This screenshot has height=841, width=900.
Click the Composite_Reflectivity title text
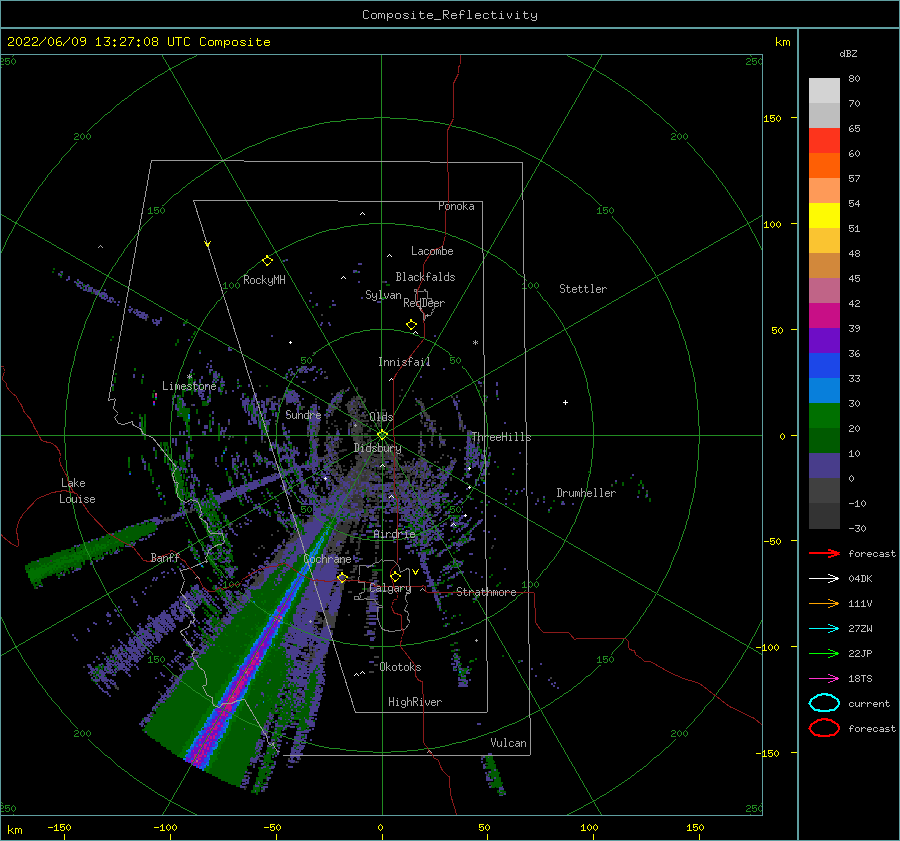coord(449,15)
